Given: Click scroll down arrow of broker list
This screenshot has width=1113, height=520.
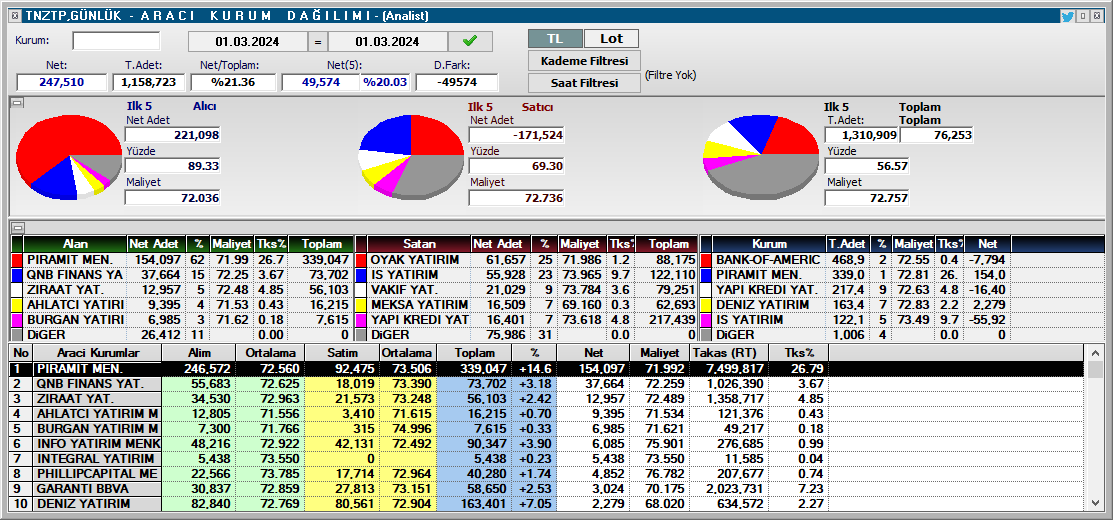Looking at the screenshot, I should (1095, 503).
